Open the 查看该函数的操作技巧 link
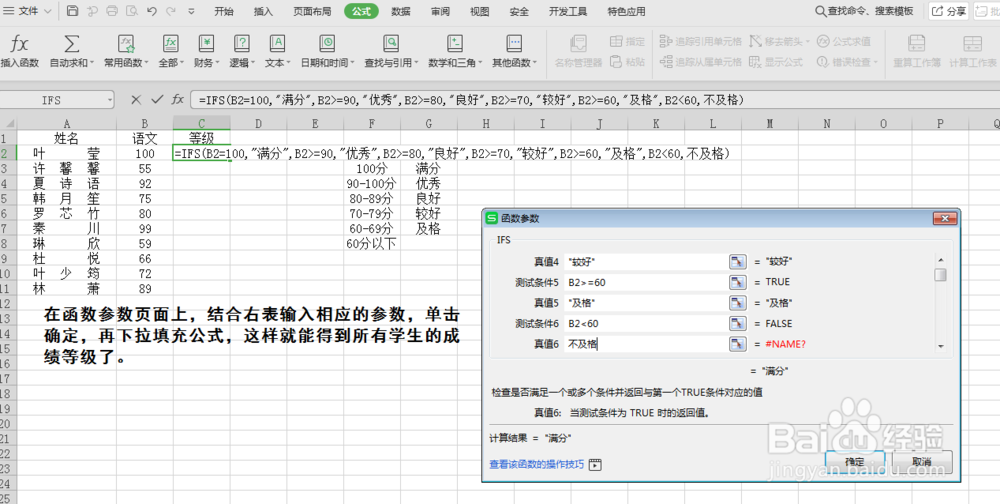 pyautogui.click(x=536, y=464)
